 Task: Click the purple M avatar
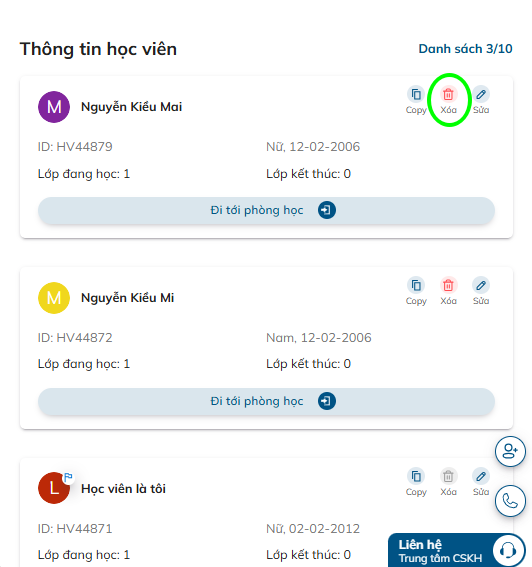coord(54,107)
